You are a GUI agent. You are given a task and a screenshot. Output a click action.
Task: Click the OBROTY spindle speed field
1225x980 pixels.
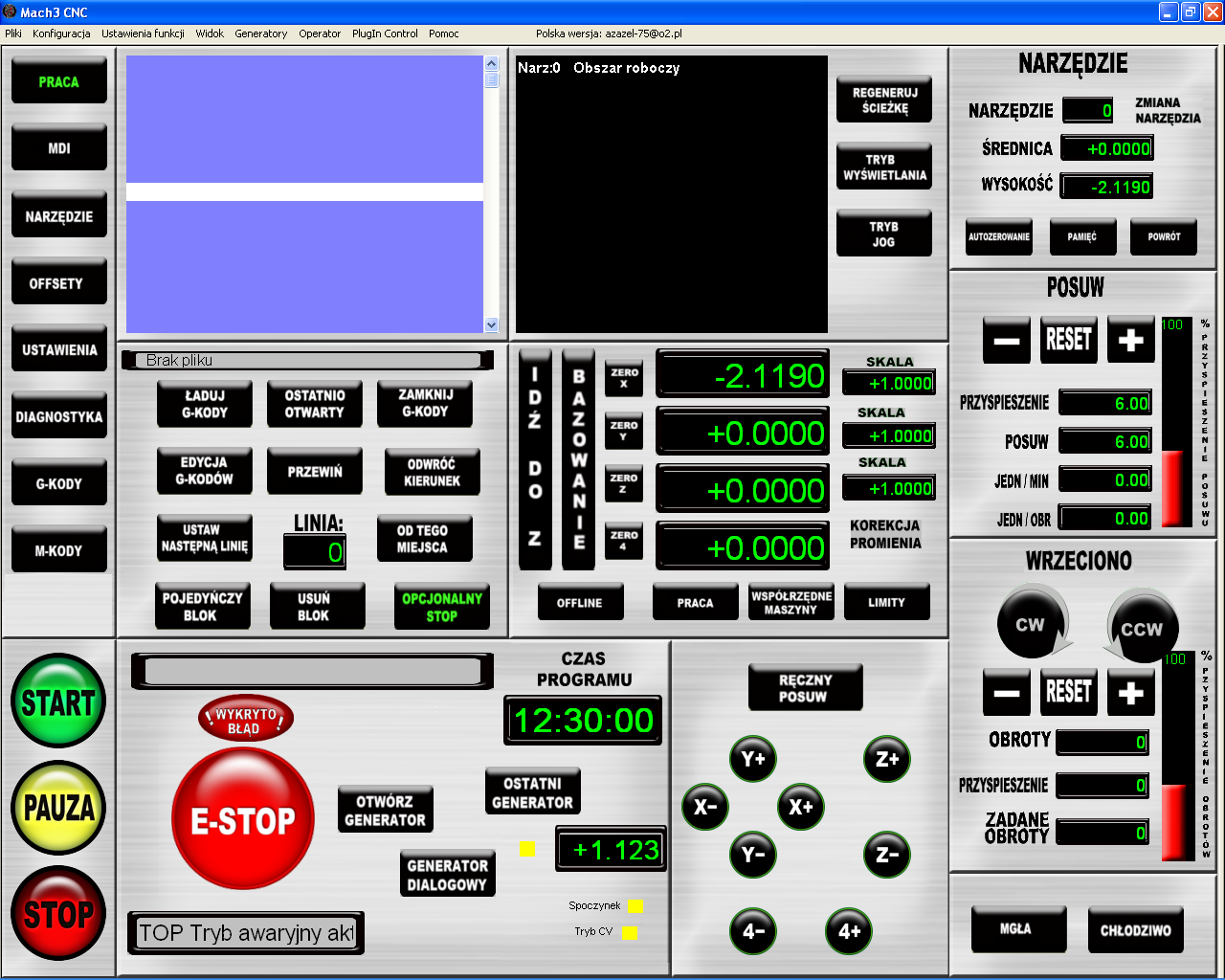1102,742
